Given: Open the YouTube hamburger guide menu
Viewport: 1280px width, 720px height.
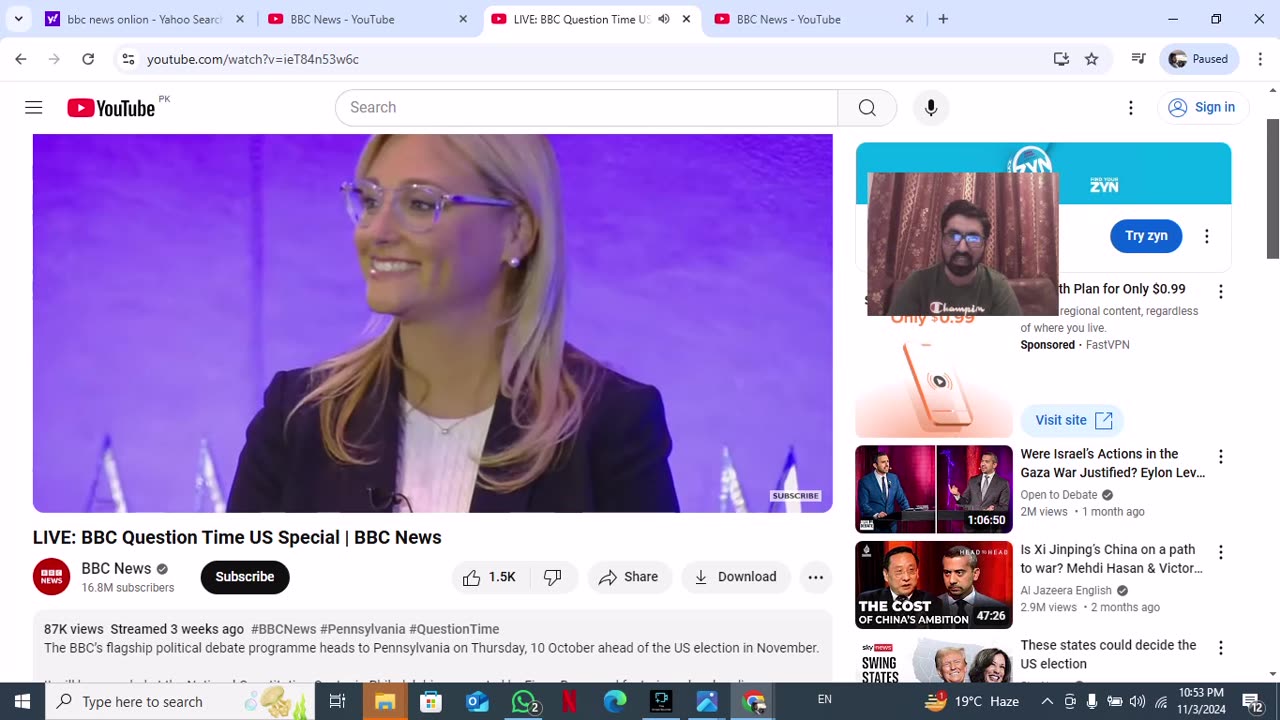Looking at the screenshot, I should (x=34, y=108).
